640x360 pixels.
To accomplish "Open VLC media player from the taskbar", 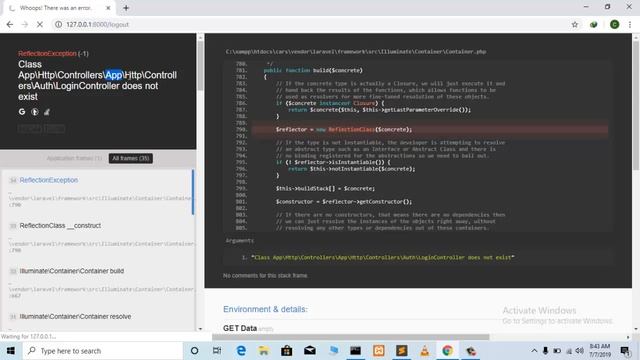I will (x=424, y=351).
